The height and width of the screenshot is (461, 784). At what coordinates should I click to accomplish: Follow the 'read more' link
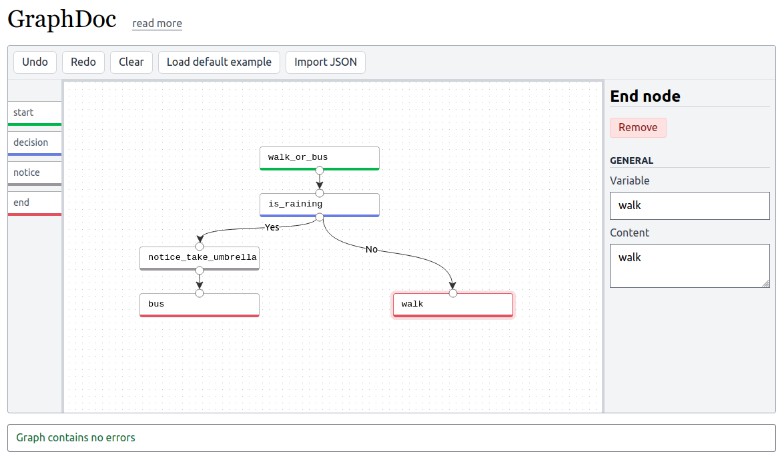157,23
